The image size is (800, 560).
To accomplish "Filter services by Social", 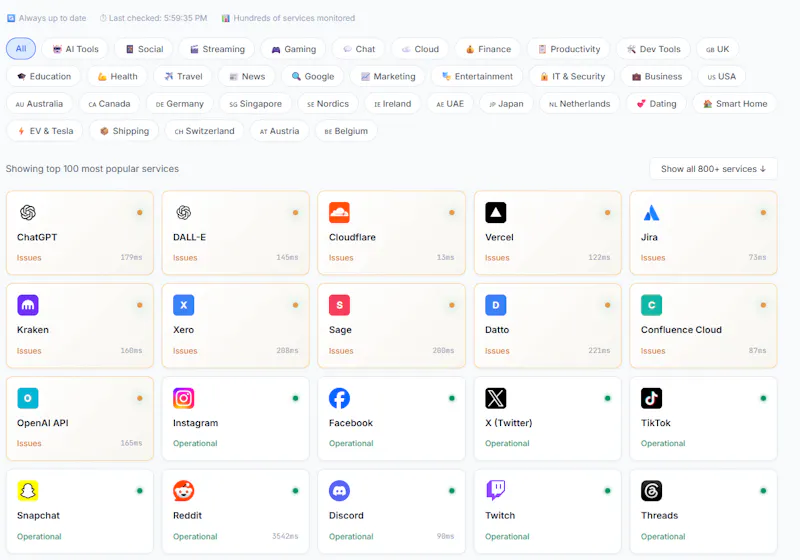I will point(144,49).
